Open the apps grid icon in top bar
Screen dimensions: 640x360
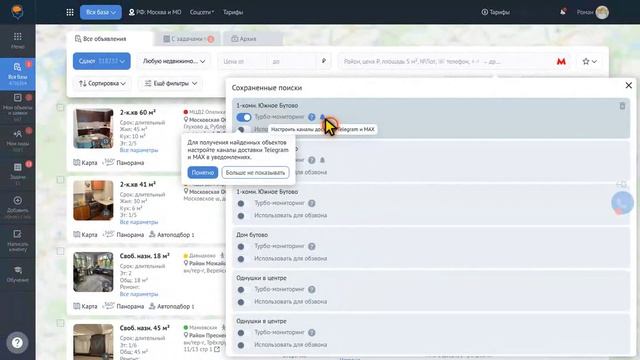tap(70, 12)
